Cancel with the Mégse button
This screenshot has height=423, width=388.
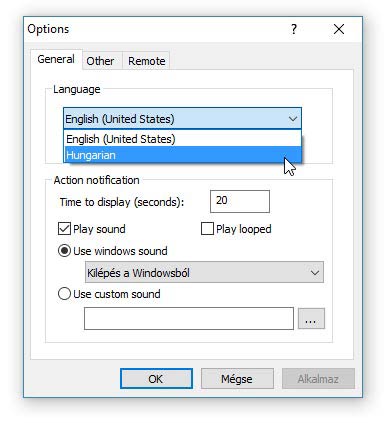pos(237,379)
